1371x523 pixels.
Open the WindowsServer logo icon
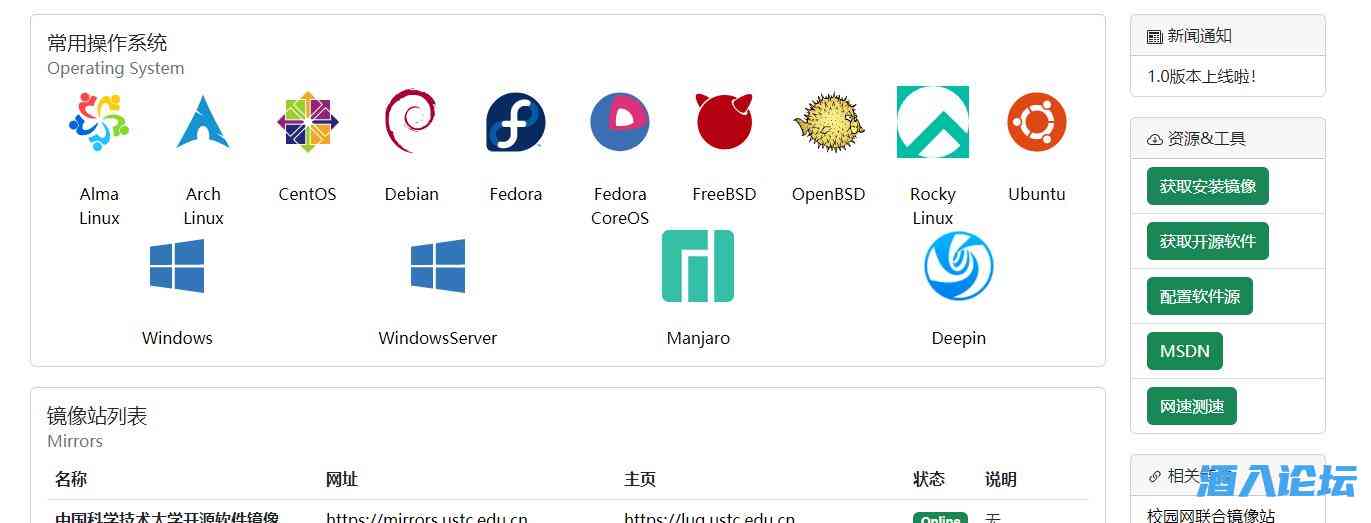coord(437,266)
